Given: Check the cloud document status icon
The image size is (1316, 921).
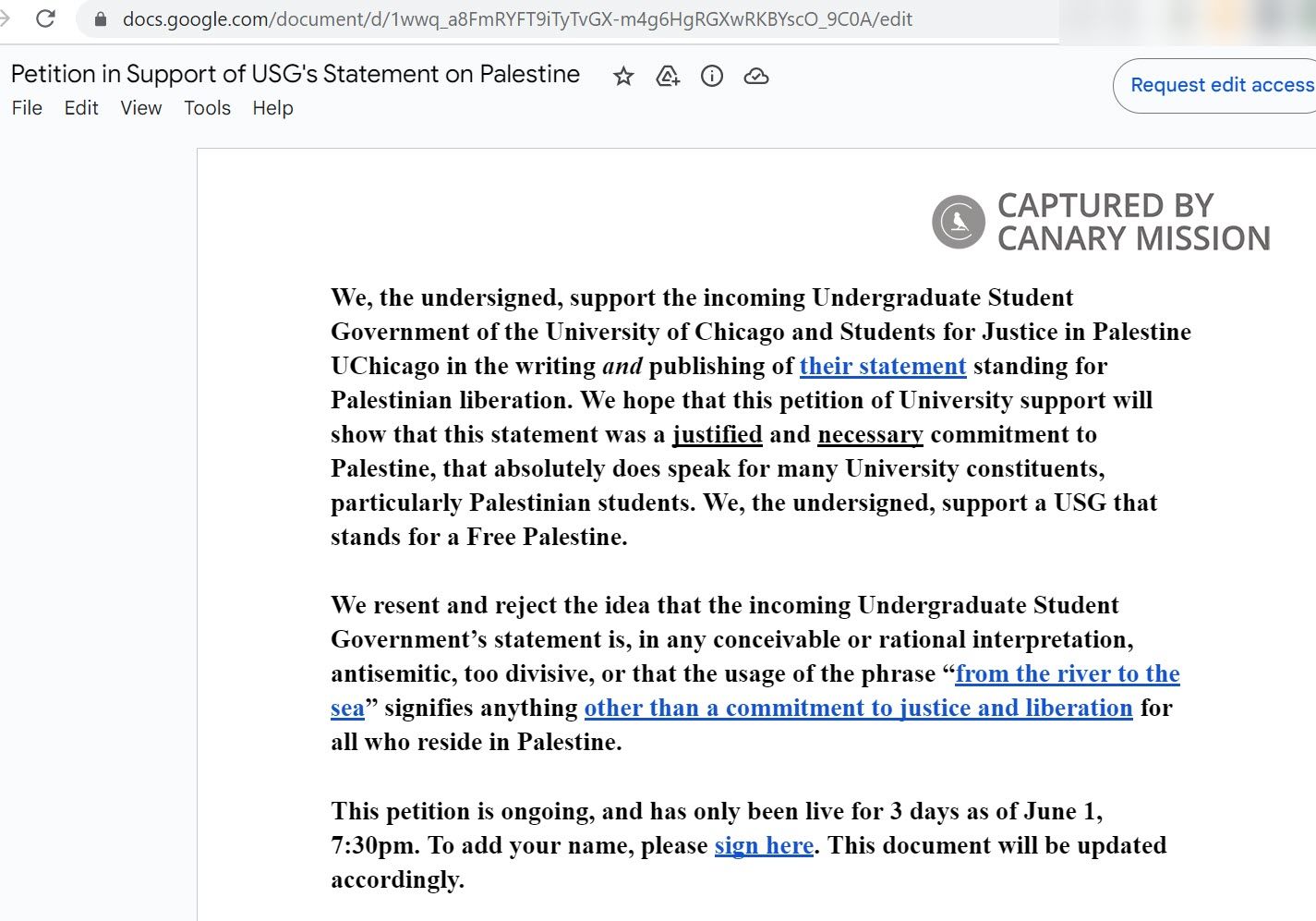Looking at the screenshot, I should pyautogui.click(x=756, y=77).
